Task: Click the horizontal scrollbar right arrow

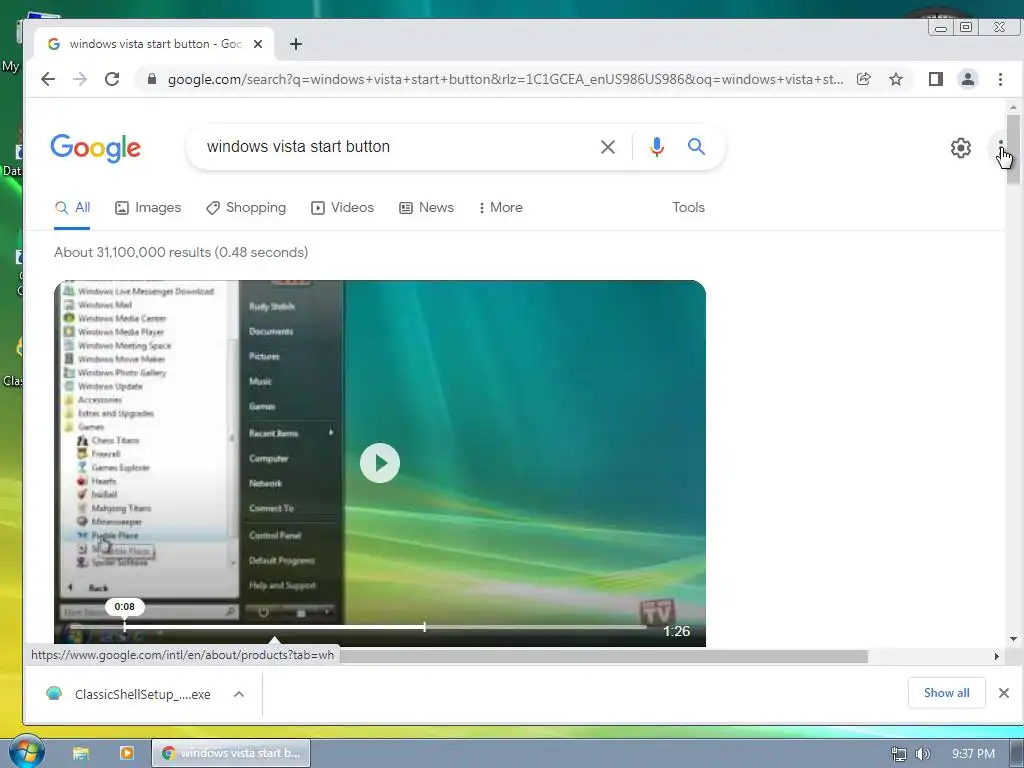Action: tap(997, 656)
